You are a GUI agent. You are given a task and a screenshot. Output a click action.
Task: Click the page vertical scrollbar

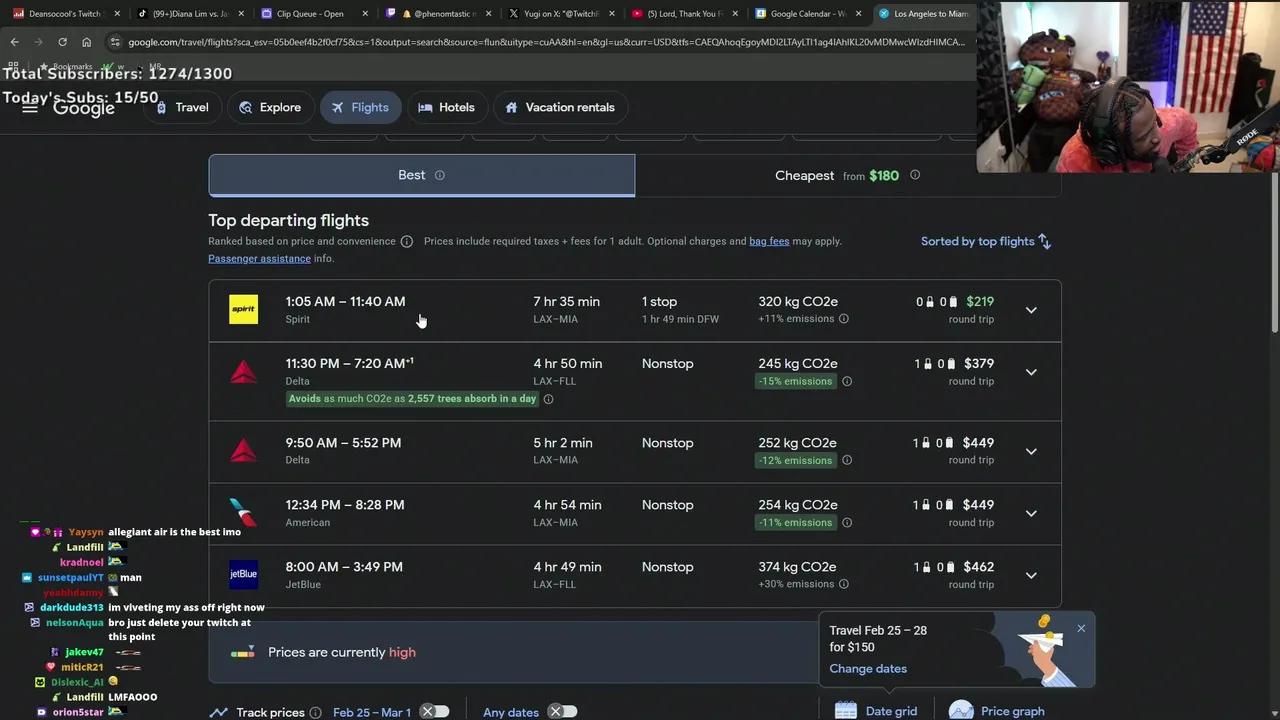[x=1274, y=250]
